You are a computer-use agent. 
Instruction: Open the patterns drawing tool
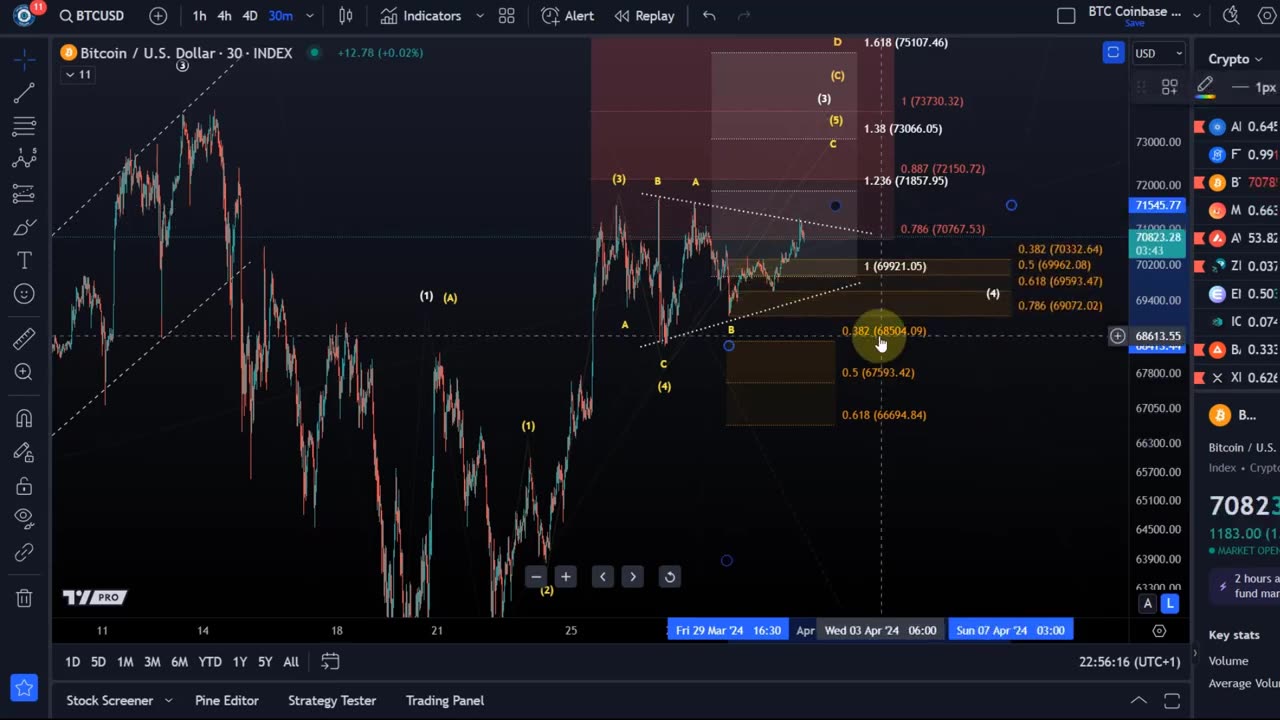24,160
